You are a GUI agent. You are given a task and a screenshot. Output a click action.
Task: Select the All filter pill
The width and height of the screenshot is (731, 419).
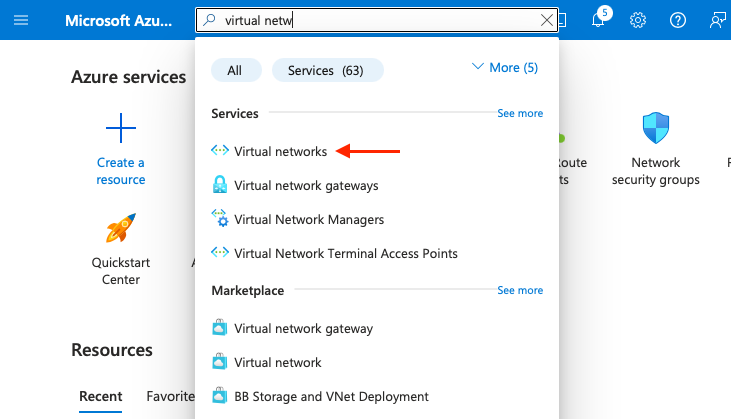click(236, 70)
